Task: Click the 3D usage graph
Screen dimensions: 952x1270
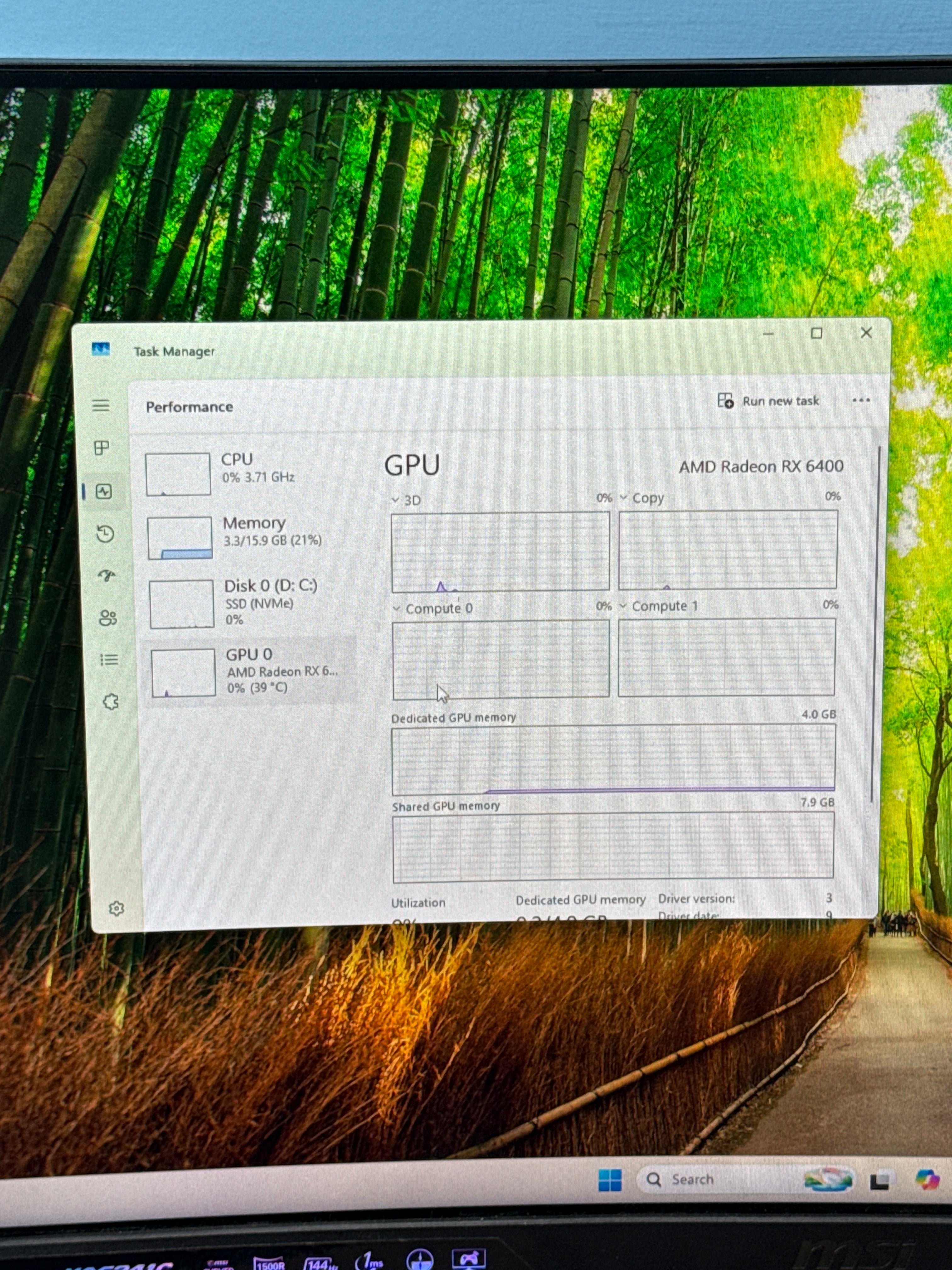Action: click(x=500, y=552)
